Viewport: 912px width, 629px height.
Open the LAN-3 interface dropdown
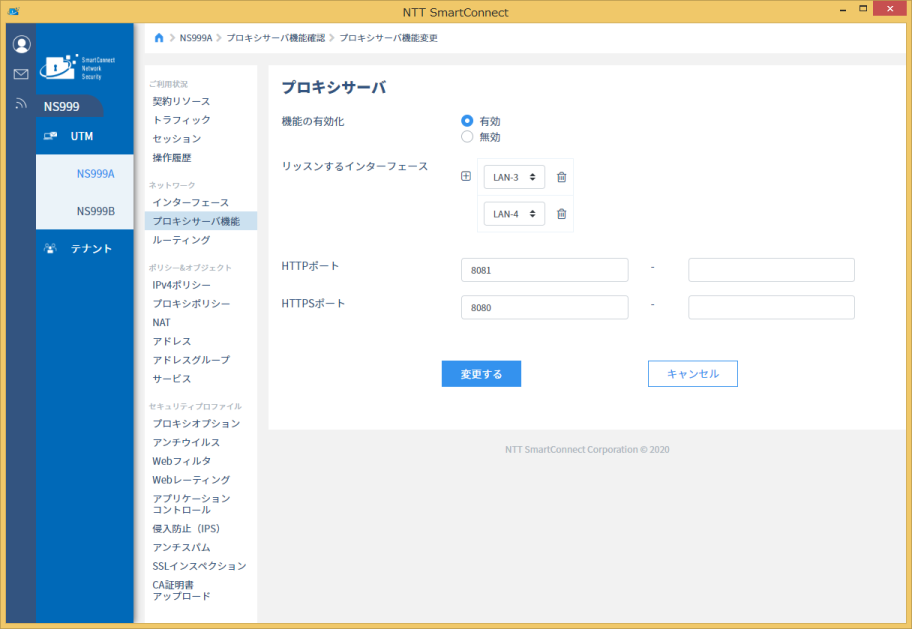point(514,177)
